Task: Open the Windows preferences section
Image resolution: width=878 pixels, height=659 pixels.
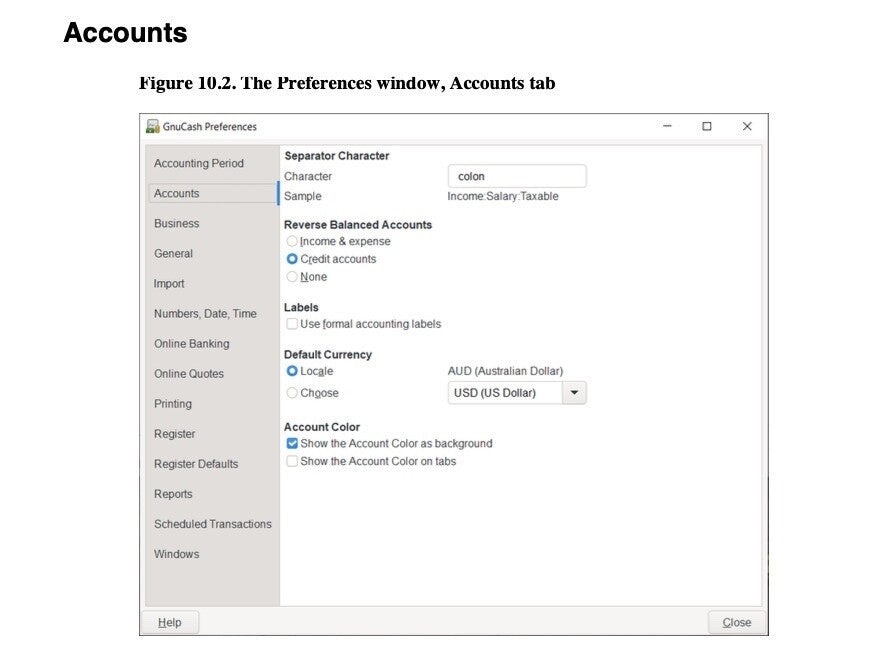Action: tap(176, 553)
